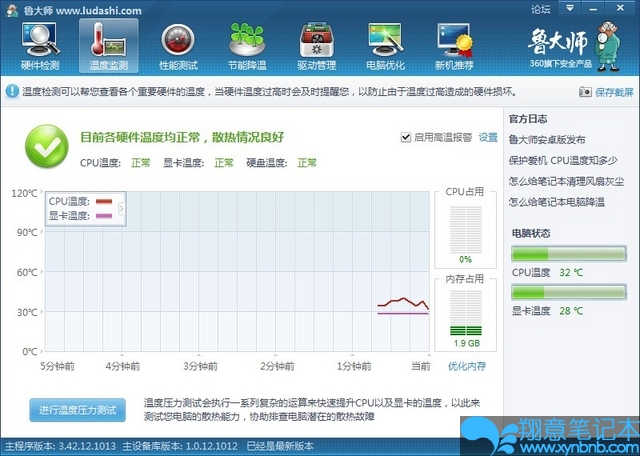Click the camera icon beside 保存截屏

pos(585,91)
